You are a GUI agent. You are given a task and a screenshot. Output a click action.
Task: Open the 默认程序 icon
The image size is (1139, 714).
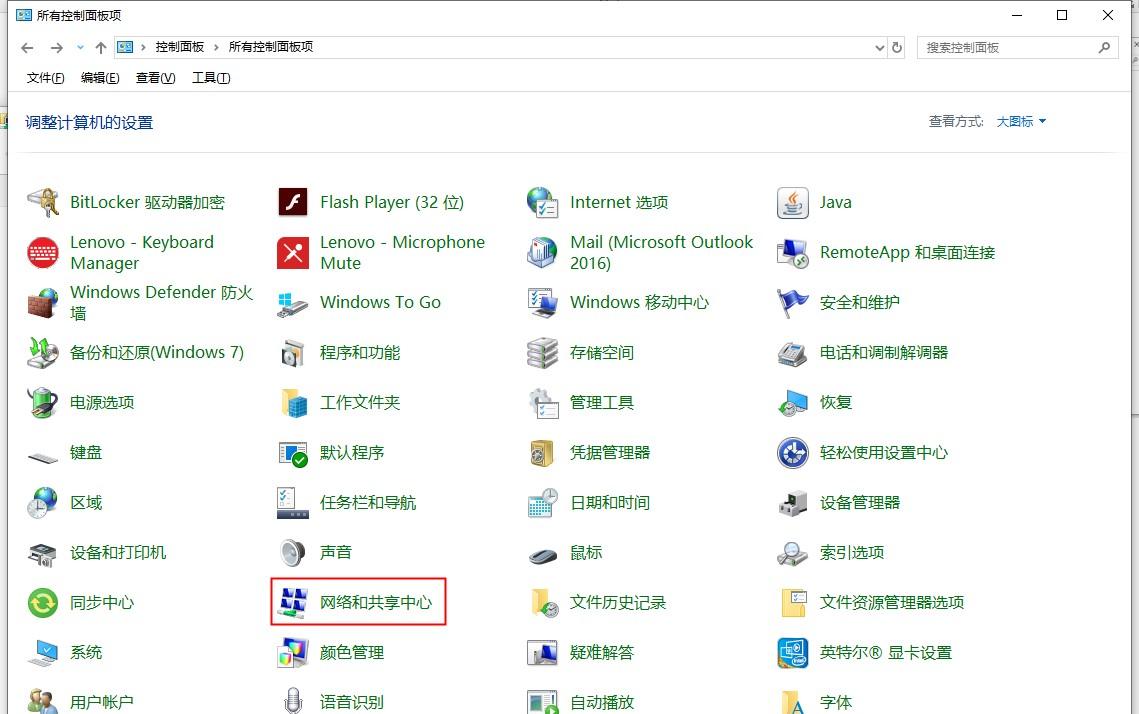click(x=293, y=453)
